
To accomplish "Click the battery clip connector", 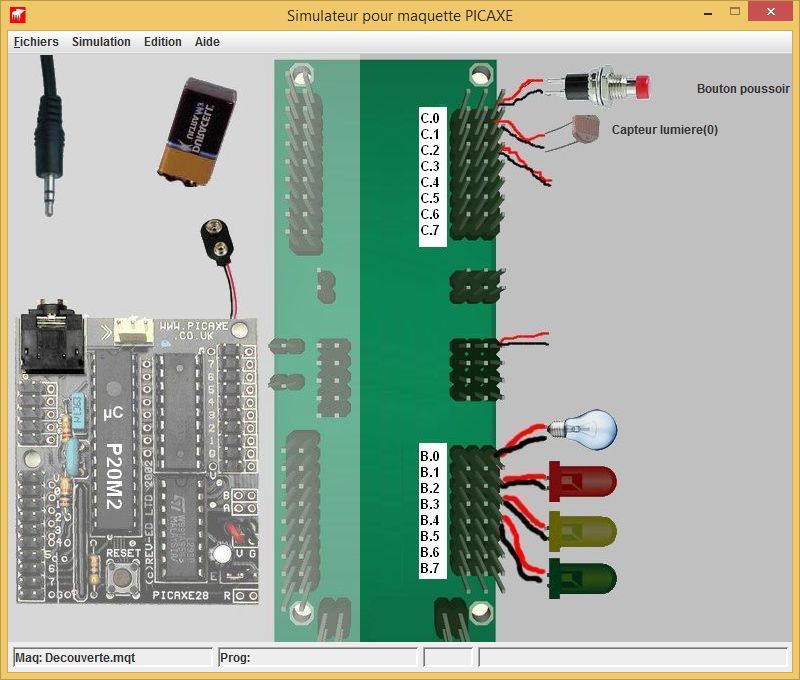I will tap(218, 240).
